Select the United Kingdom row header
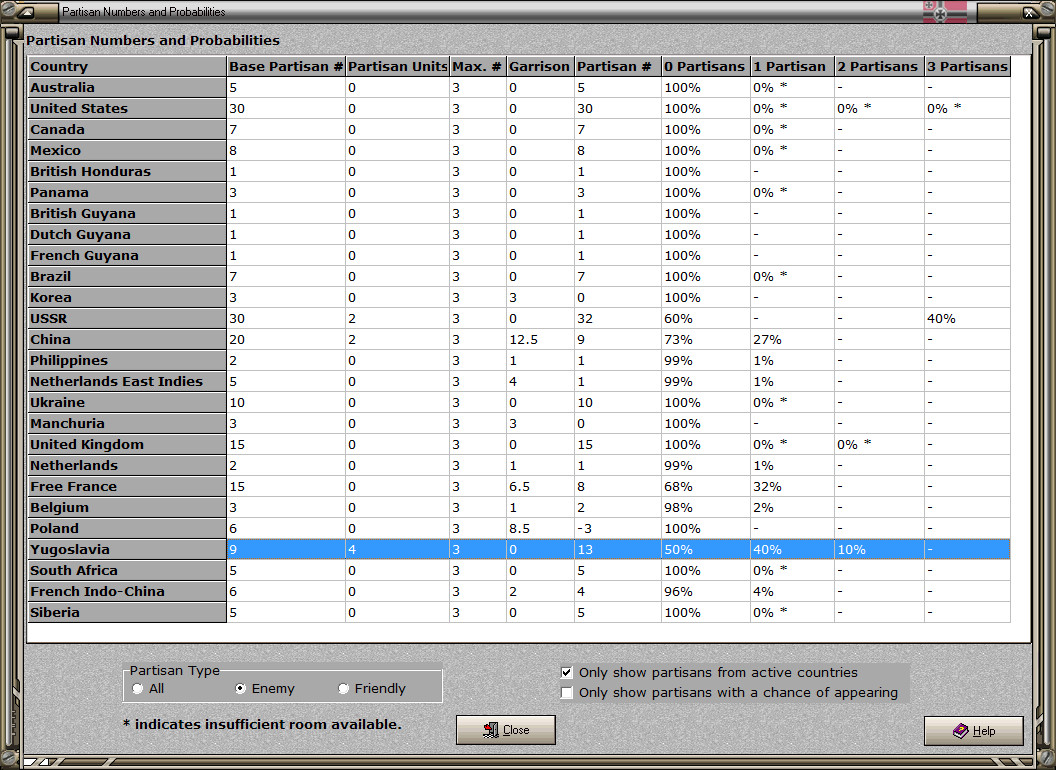Image resolution: width=1056 pixels, height=770 pixels. click(127, 445)
